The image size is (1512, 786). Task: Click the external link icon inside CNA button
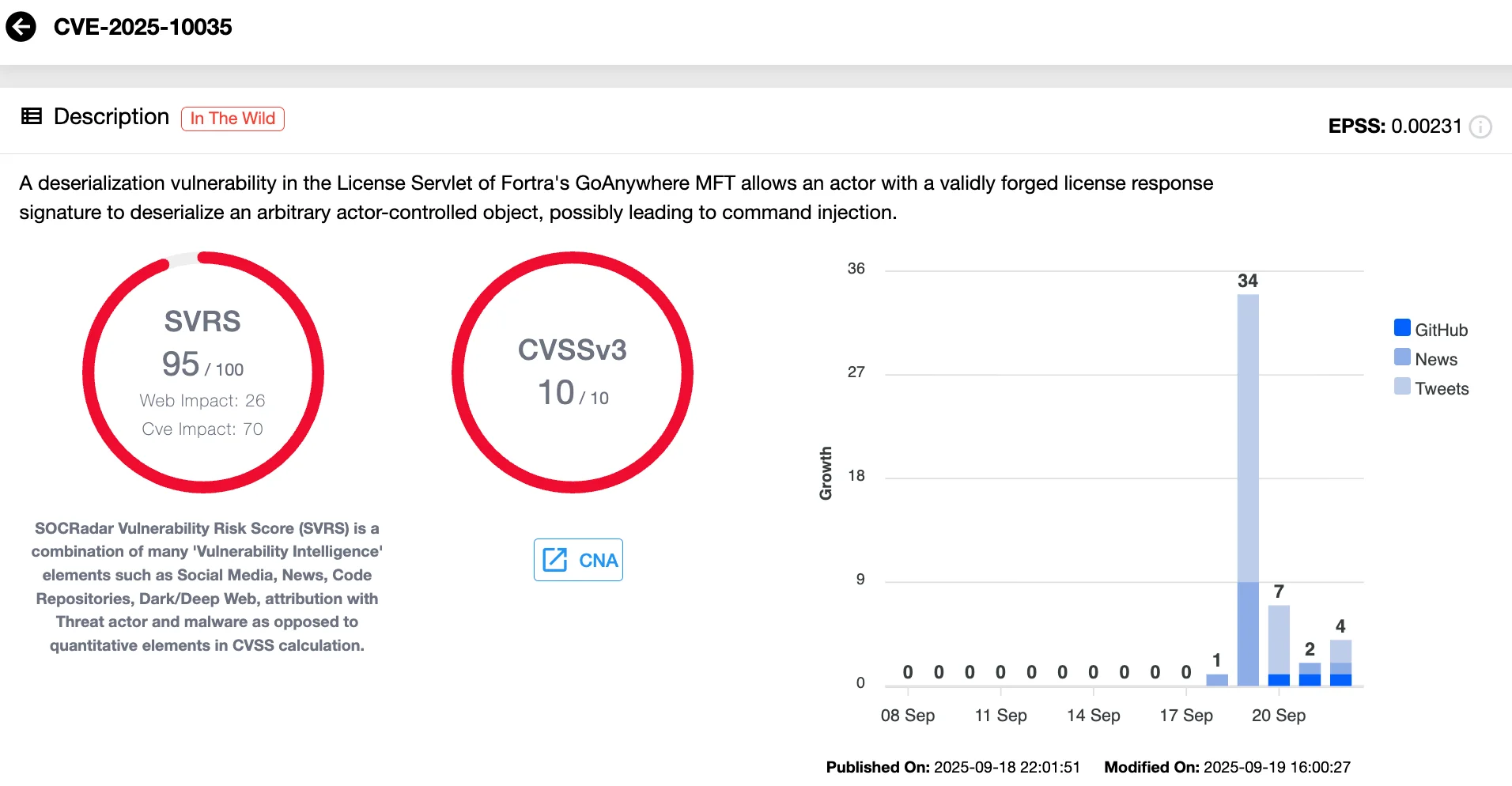pyautogui.click(x=556, y=560)
